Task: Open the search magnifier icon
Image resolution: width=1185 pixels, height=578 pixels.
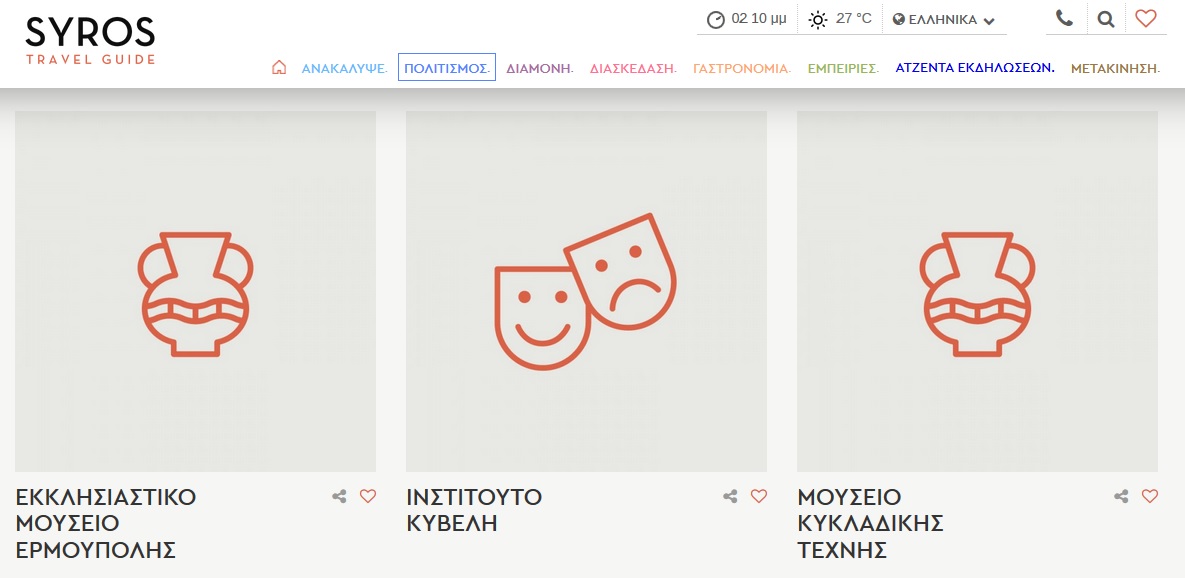Action: (1106, 19)
